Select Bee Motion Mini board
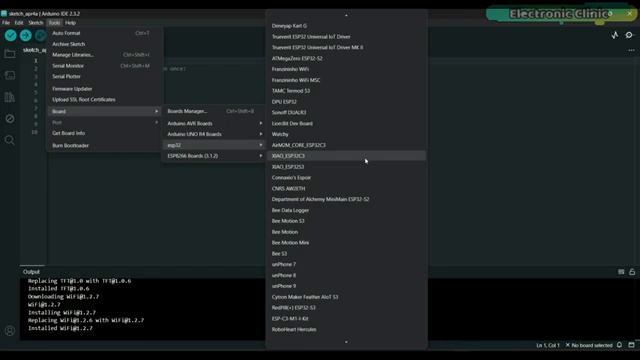Image resolution: width=640 pixels, height=360 pixels. [x=347, y=242]
